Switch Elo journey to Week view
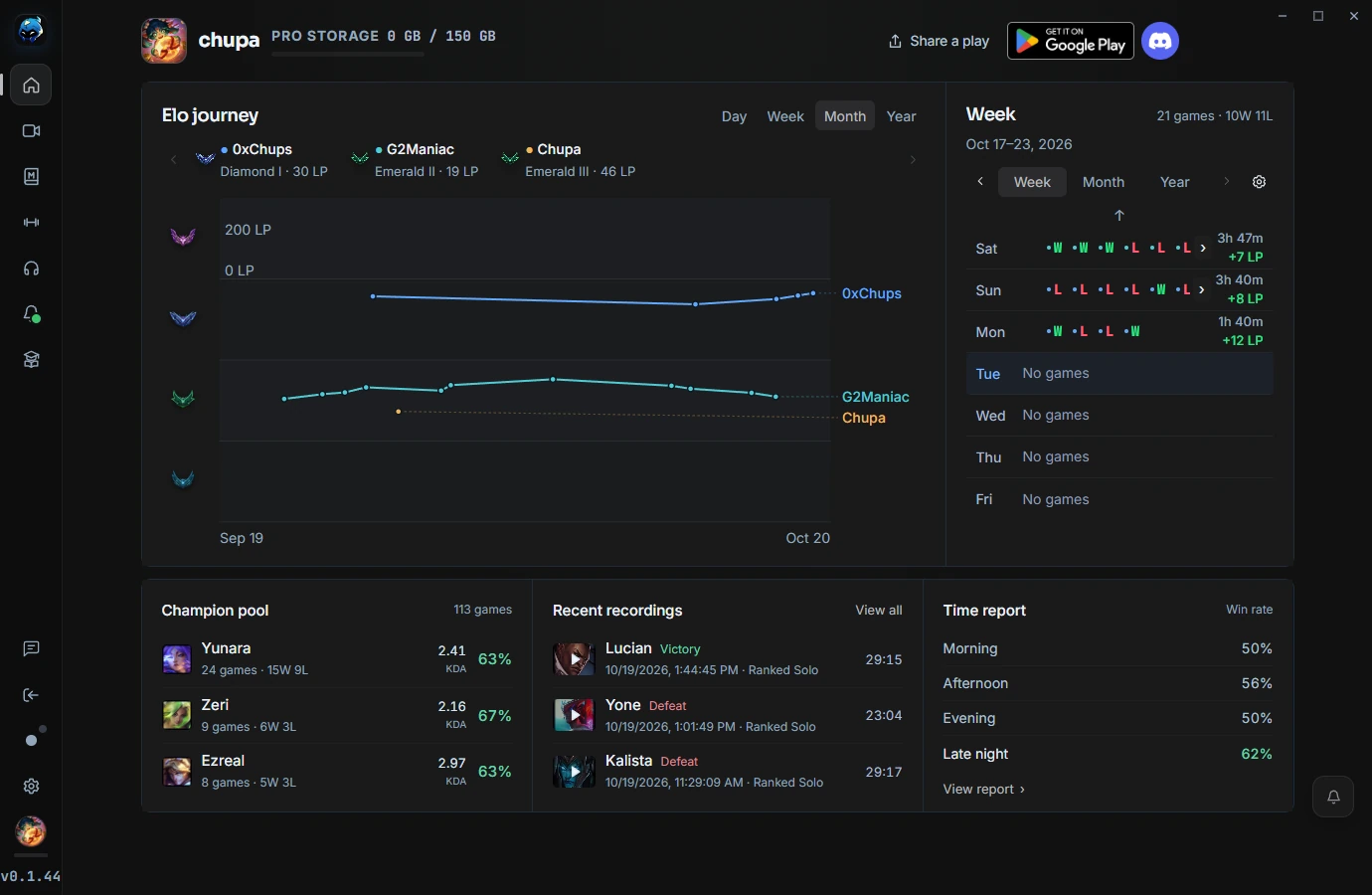The width and height of the screenshot is (1372, 895). pyautogui.click(x=785, y=116)
